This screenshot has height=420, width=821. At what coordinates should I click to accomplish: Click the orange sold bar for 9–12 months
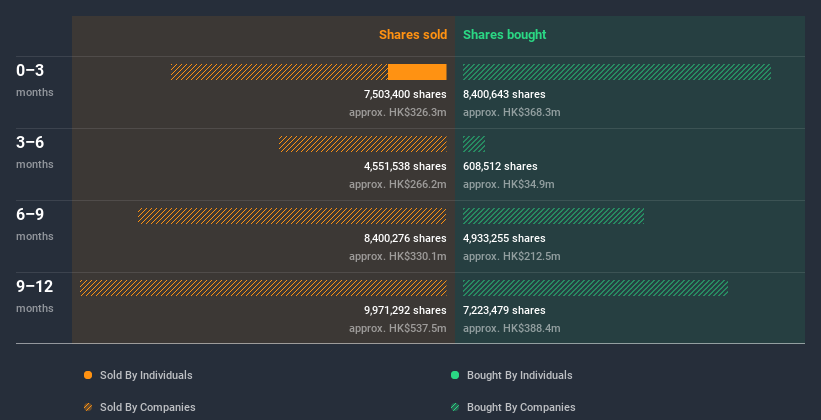(263, 288)
